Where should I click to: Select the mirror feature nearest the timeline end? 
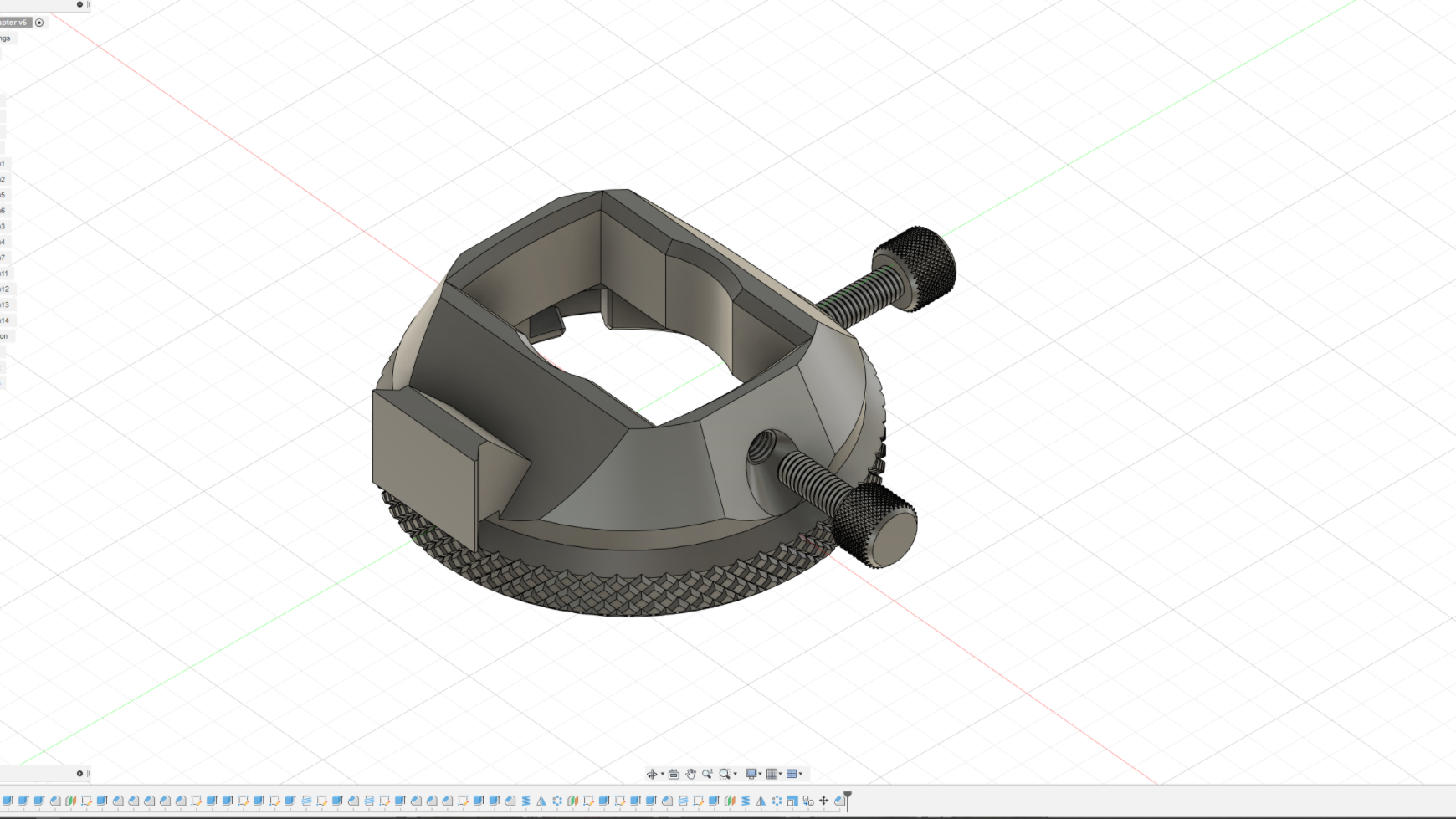pos(761,801)
